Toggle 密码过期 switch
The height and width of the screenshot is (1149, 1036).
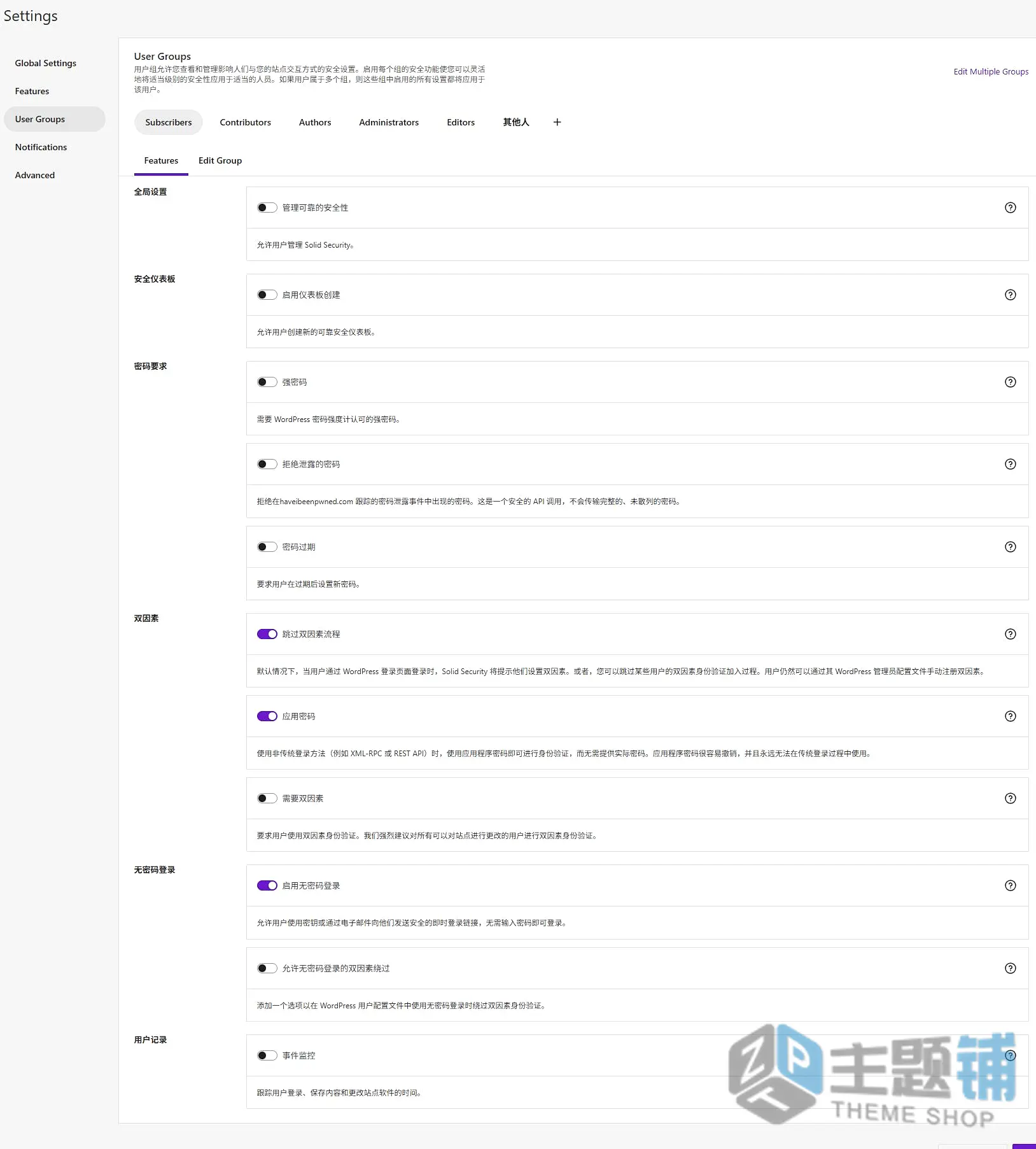coord(267,547)
